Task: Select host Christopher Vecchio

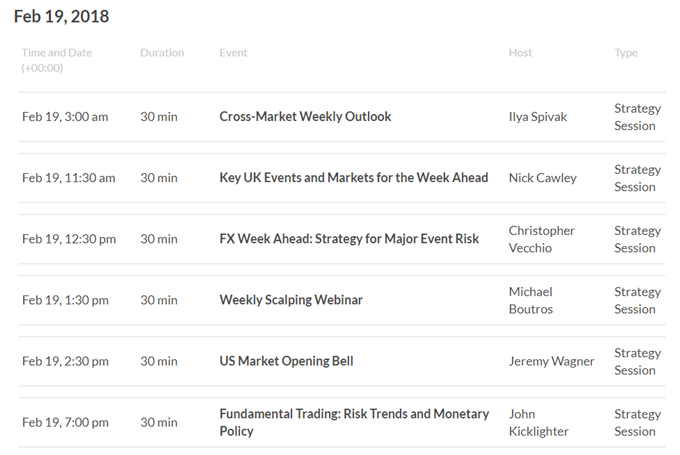Action: [x=541, y=239]
